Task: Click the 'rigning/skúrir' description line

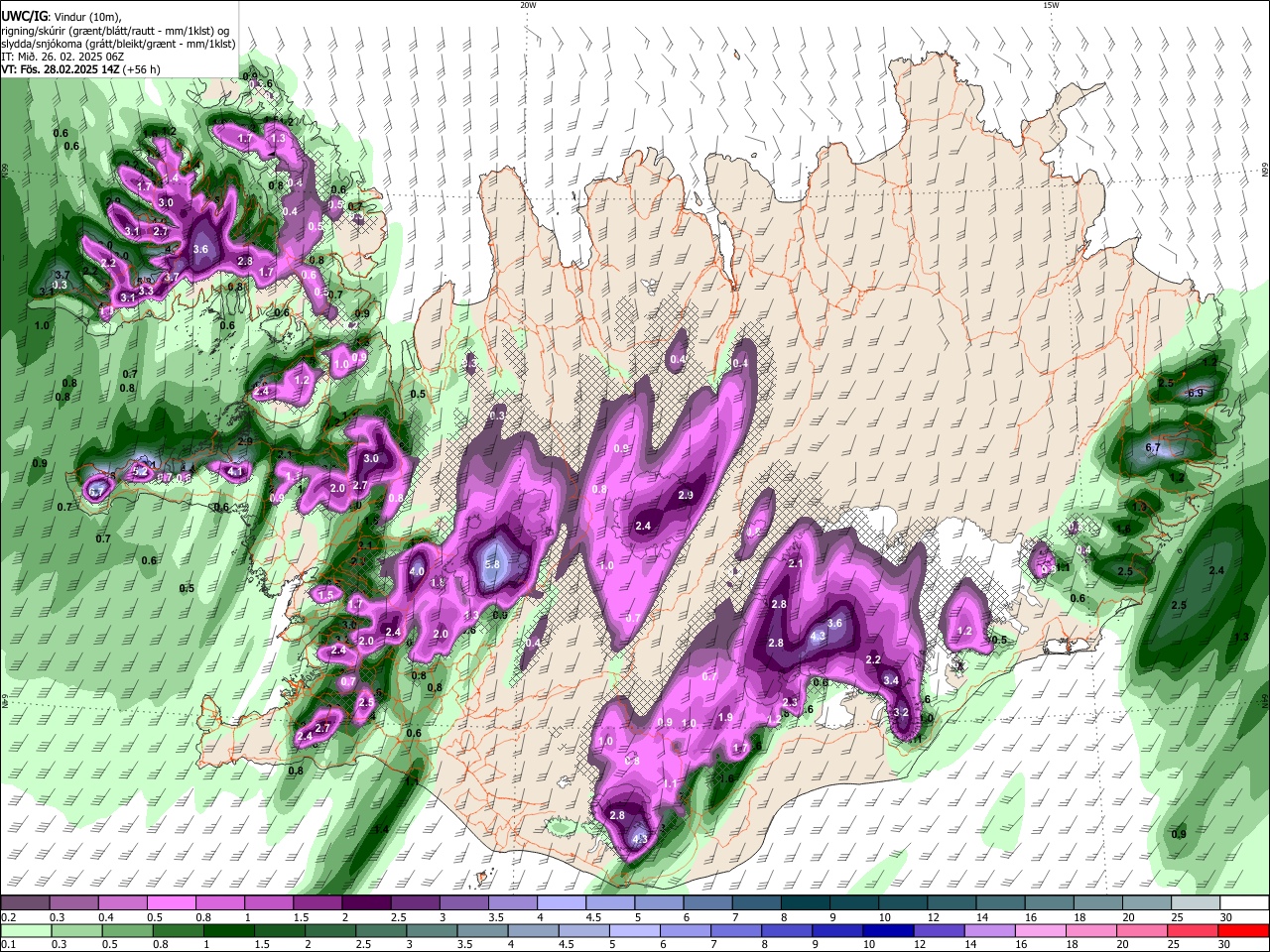Action: tap(117, 30)
